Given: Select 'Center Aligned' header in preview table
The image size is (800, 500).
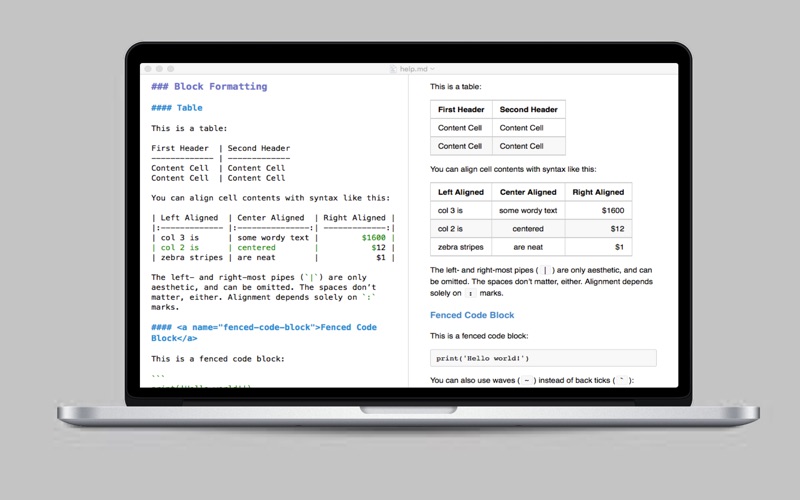Looking at the screenshot, I should point(528,192).
